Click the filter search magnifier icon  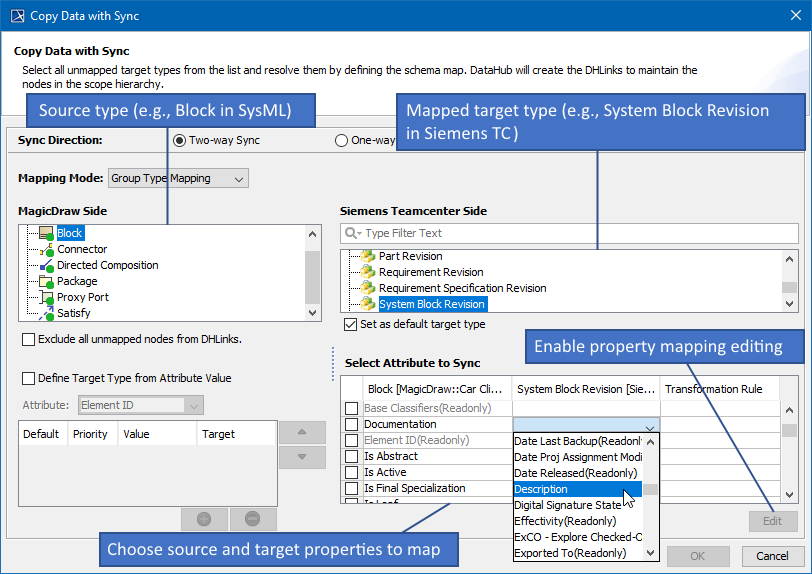[x=353, y=233]
